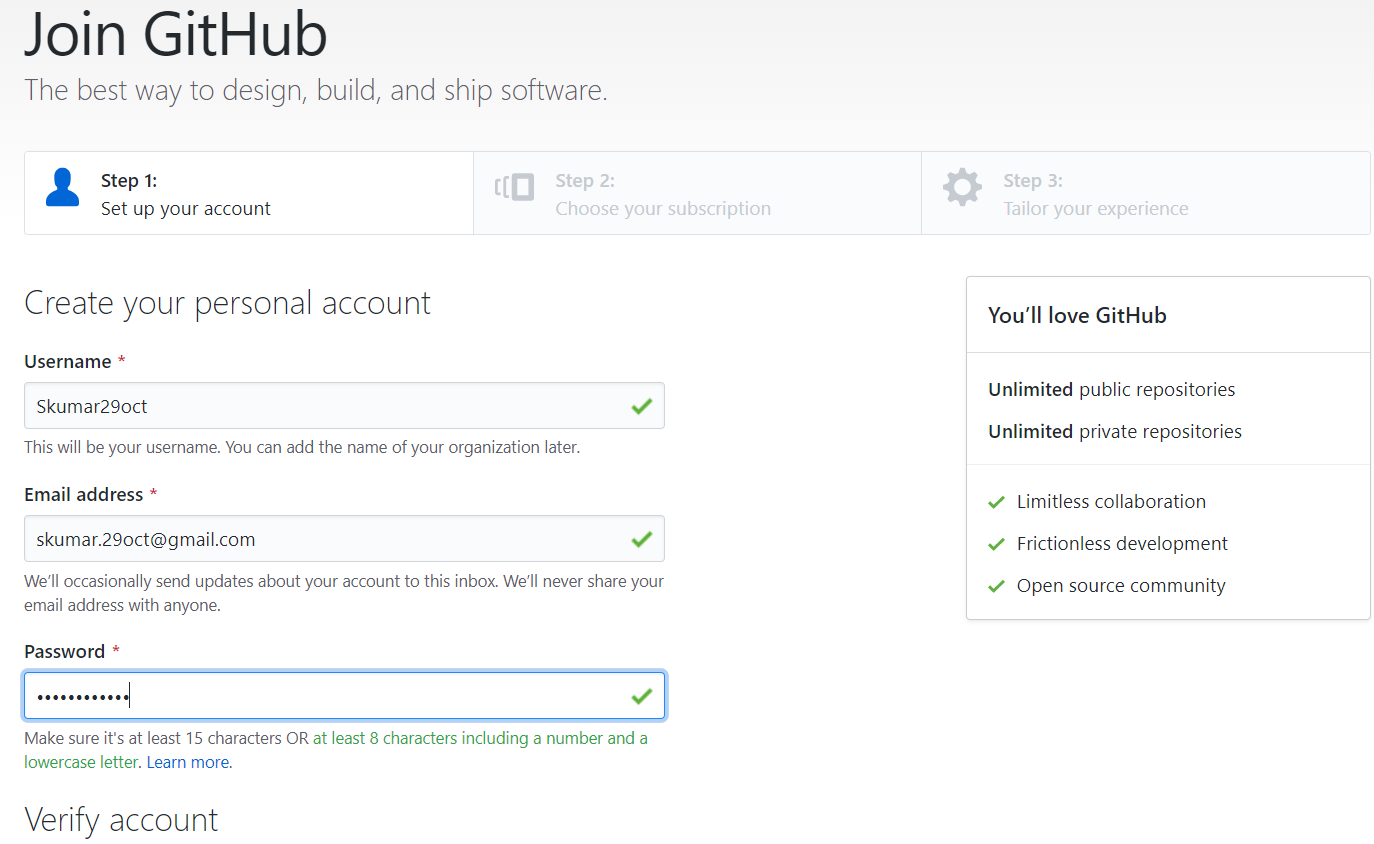Select the Step 1 Set up your account tab
Image resolution: width=1374 pixels, height=844 pixels.
click(x=249, y=193)
